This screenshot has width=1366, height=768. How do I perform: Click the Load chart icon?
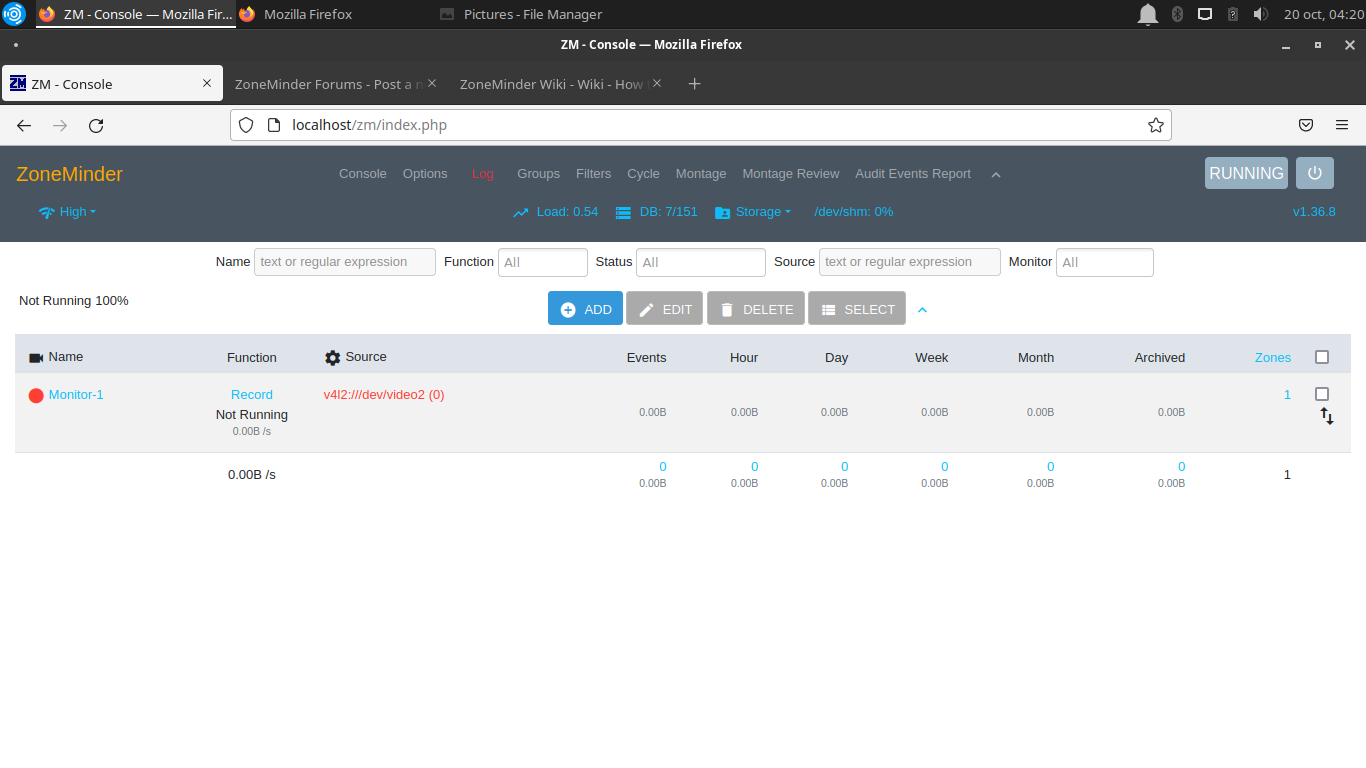click(x=521, y=212)
